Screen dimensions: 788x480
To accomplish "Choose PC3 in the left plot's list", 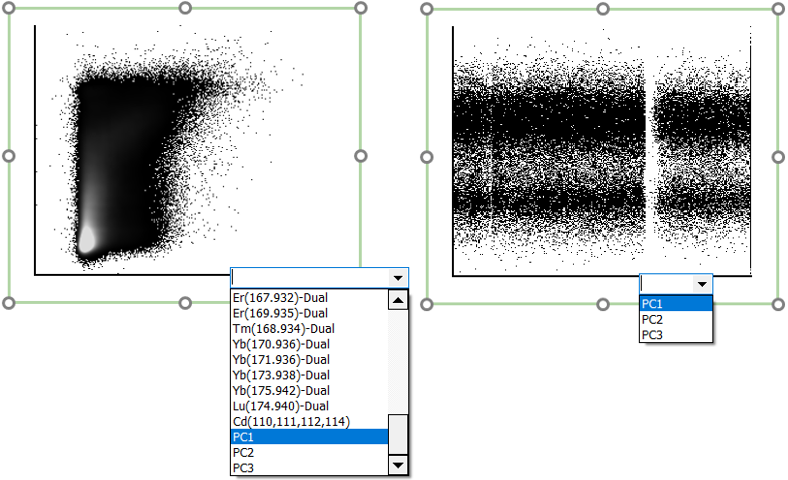I will tap(308, 467).
